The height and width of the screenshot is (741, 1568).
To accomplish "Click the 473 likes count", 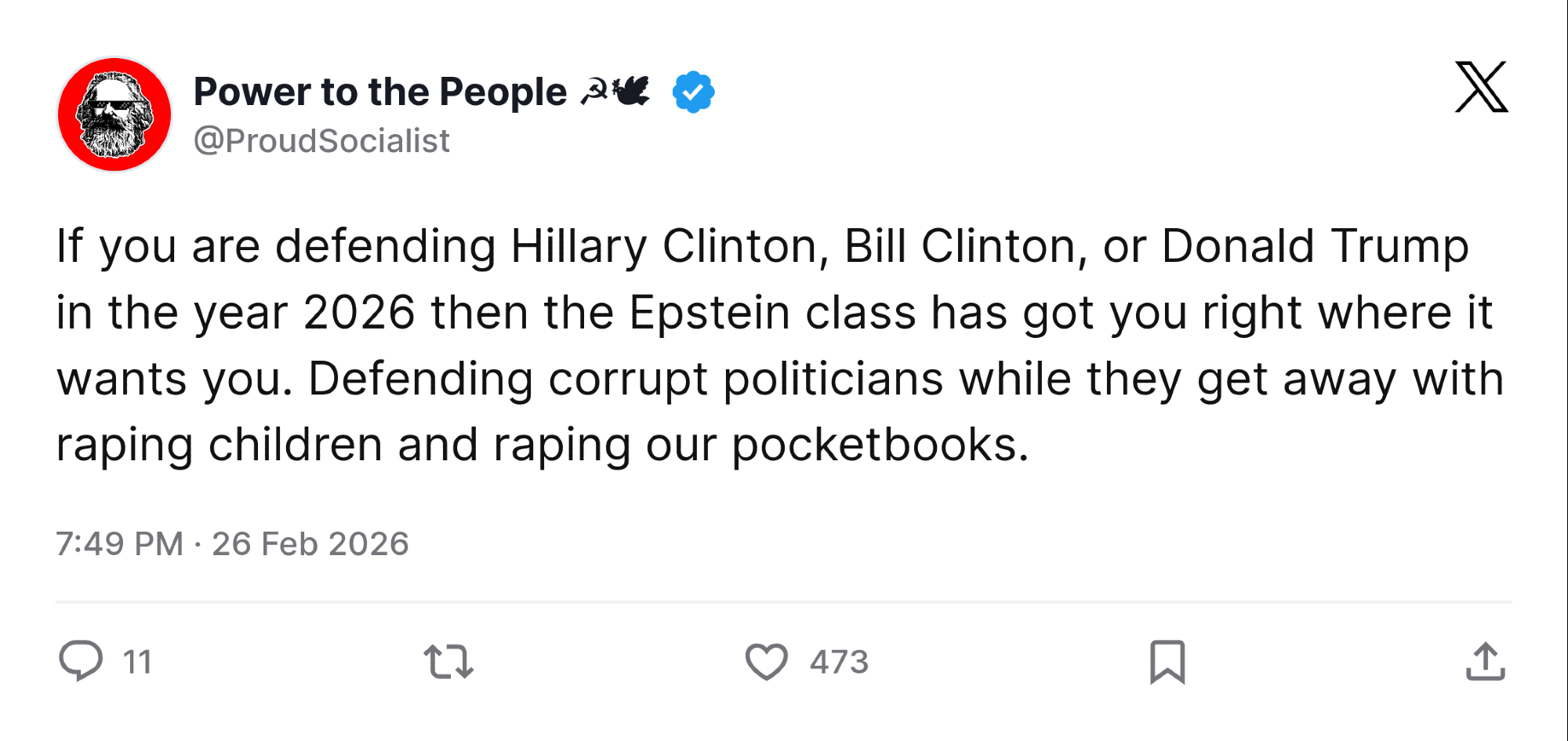I will point(839,663).
